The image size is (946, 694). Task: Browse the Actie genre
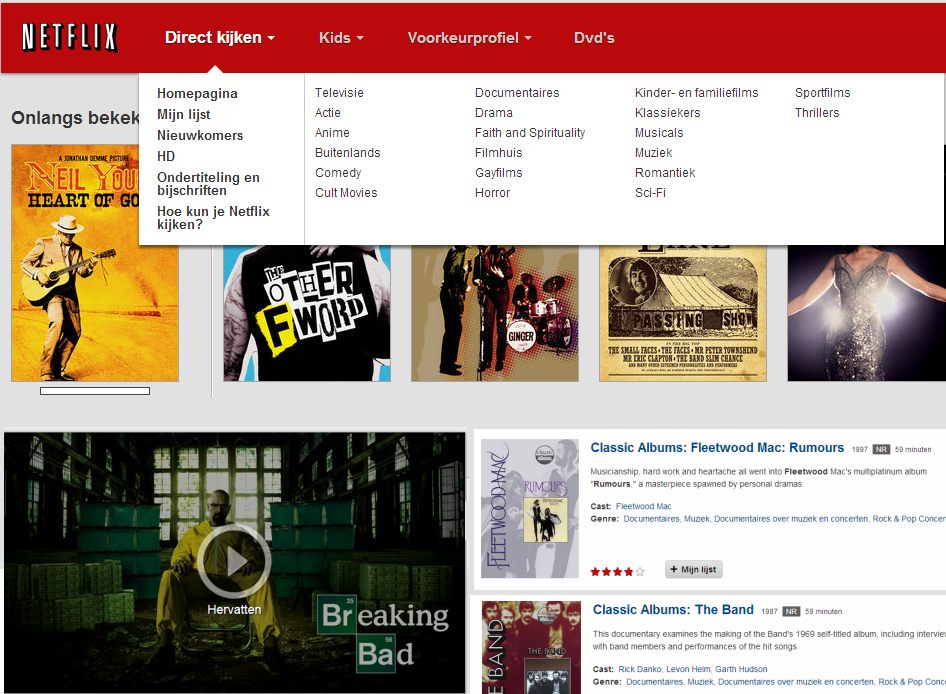point(328,113)
